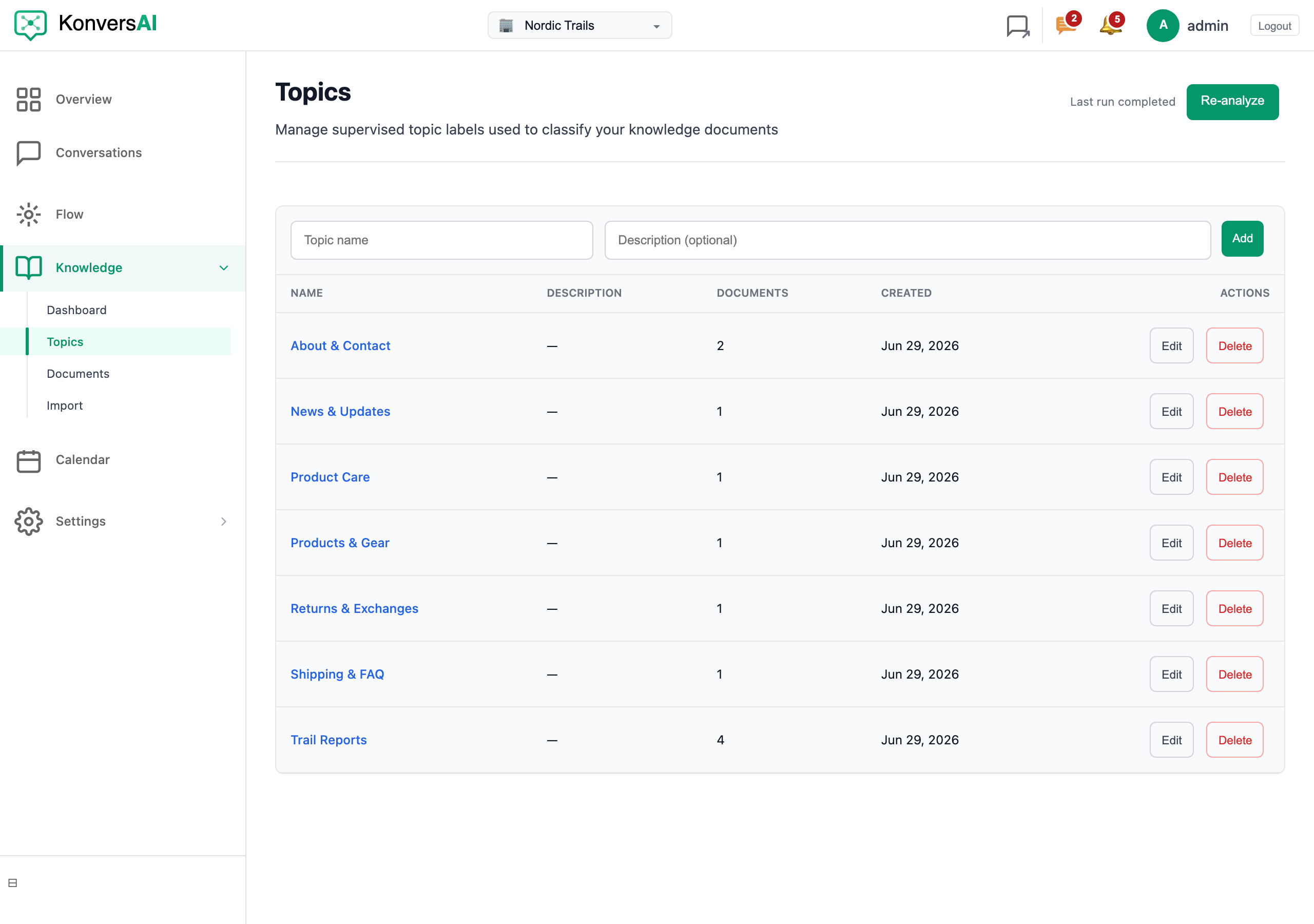Edit the News & Updates topic
The width and height of the screenshot is (1314, 924).
coord(1171,412)
